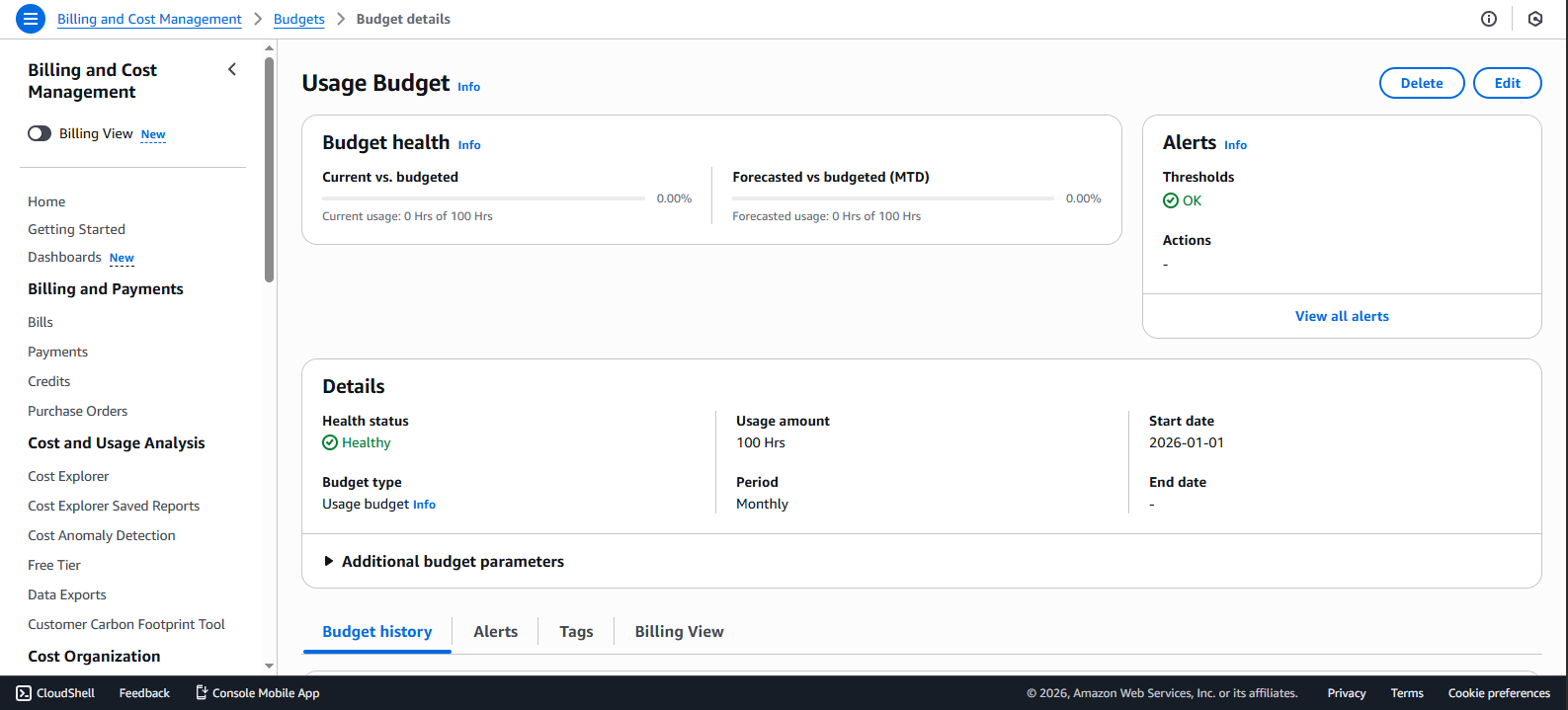Image resolution: width=1568 pixels, height=710 pixels.
Task: Open Payments in sidebar
Action: (x=57, y=352)
